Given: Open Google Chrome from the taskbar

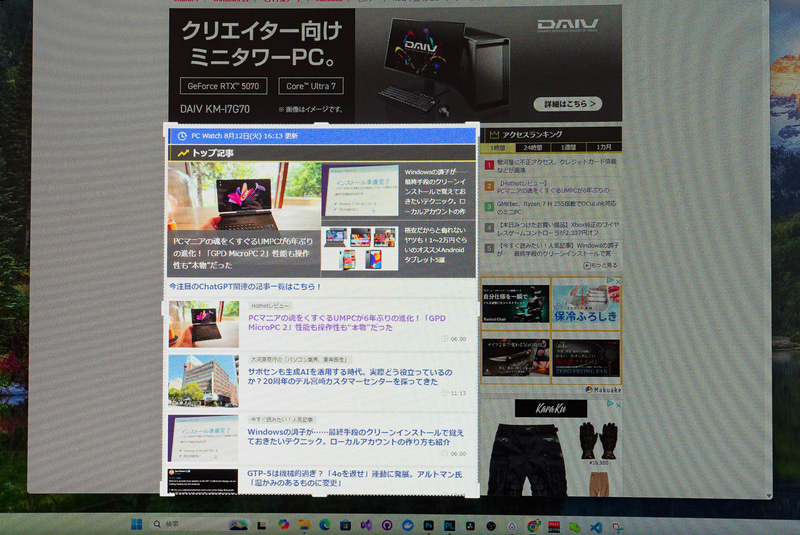Looking at the screenshot, I should [534, 526].
